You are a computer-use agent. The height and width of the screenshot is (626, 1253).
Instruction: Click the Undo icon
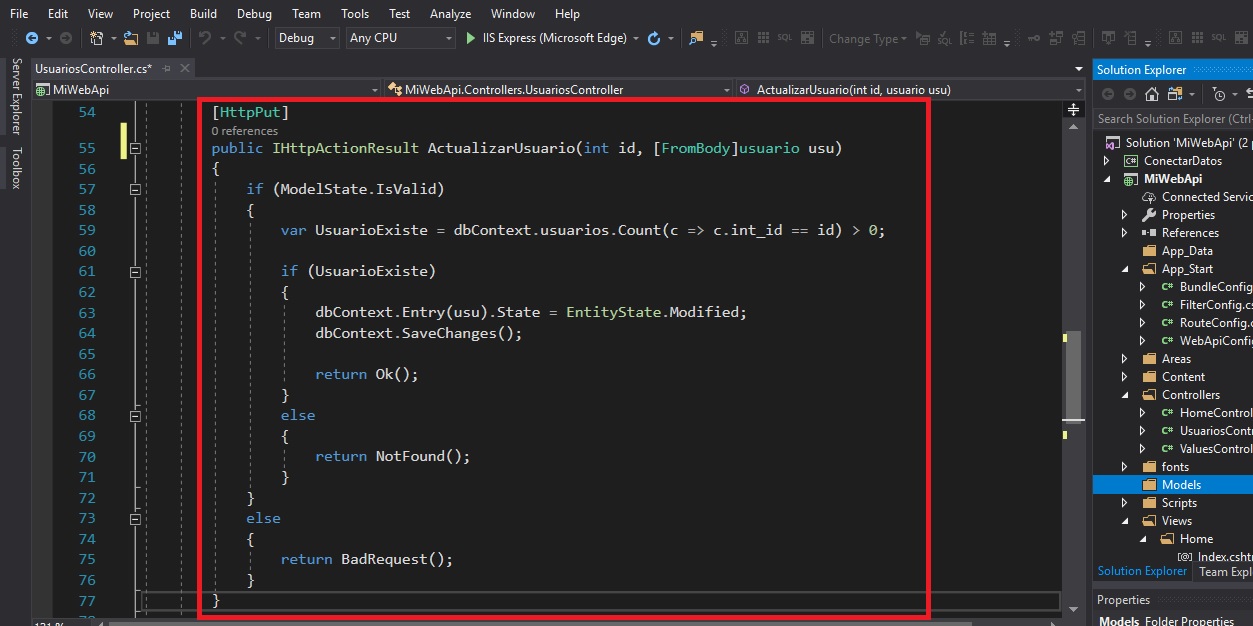tap(206, 38)
